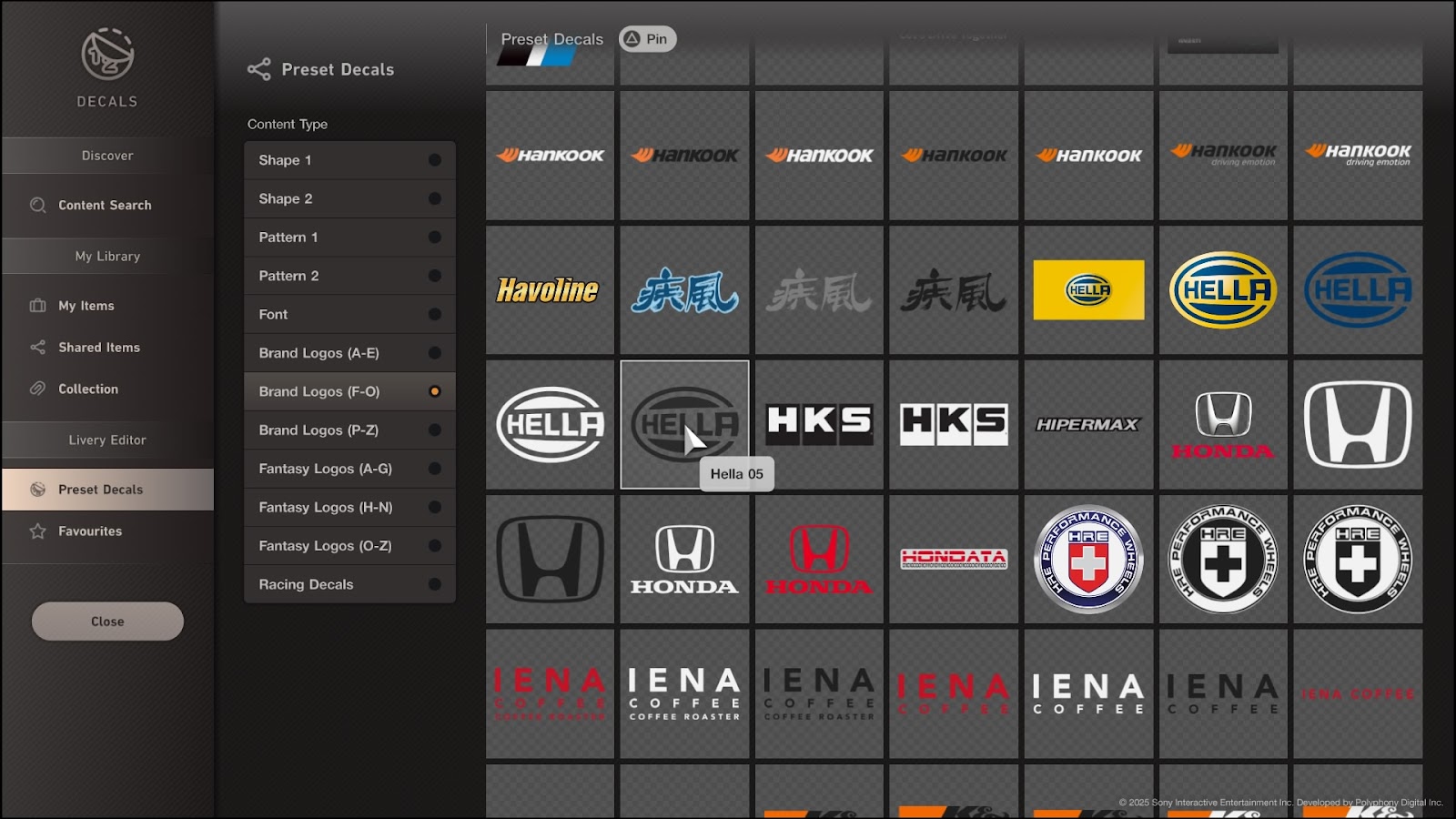Open Favourites via its star icon
The width and height of the screenshot is (1456, 819).
pos(37,531)
